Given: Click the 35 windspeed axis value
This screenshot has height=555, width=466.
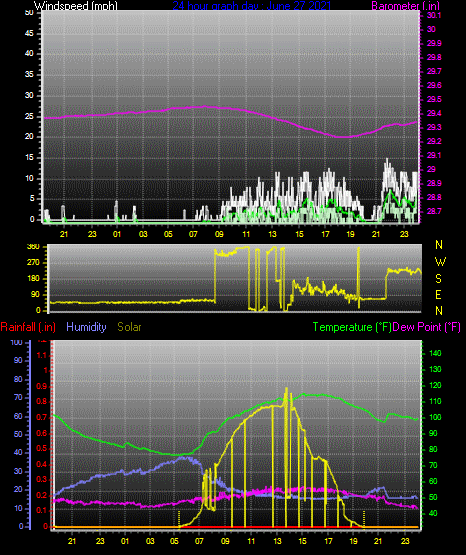Looking at the screenshot, I should click(x=29, y=74).
